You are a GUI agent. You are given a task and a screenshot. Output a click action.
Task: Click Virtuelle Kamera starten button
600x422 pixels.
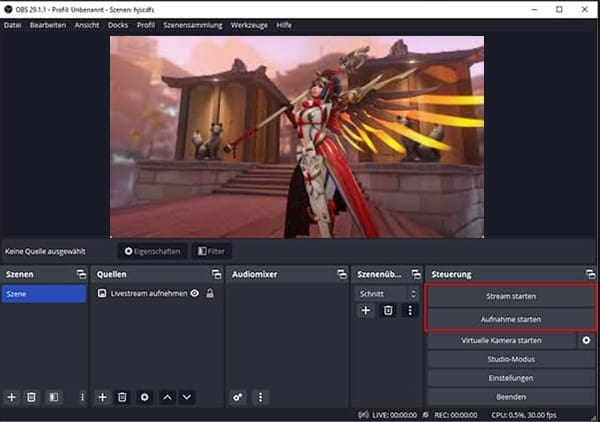pos(501,340)
